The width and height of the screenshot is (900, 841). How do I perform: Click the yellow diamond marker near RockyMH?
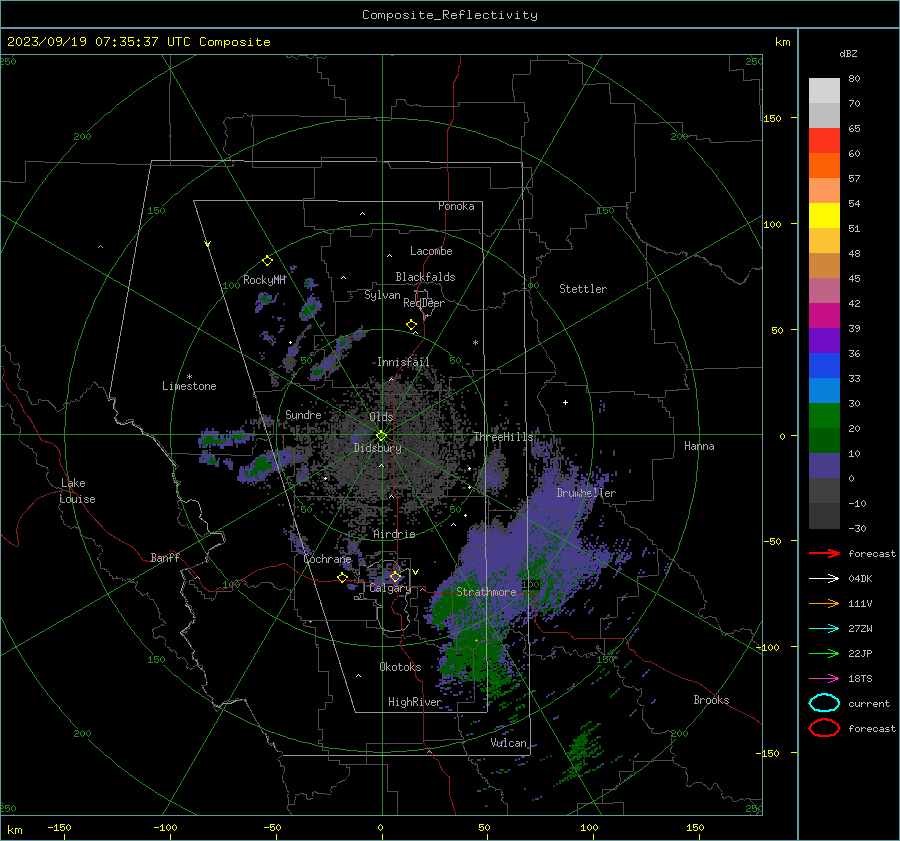point(267,261)
